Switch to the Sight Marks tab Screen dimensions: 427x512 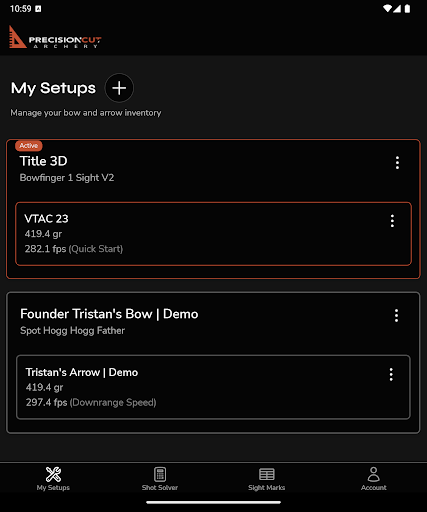pos(267,479)
